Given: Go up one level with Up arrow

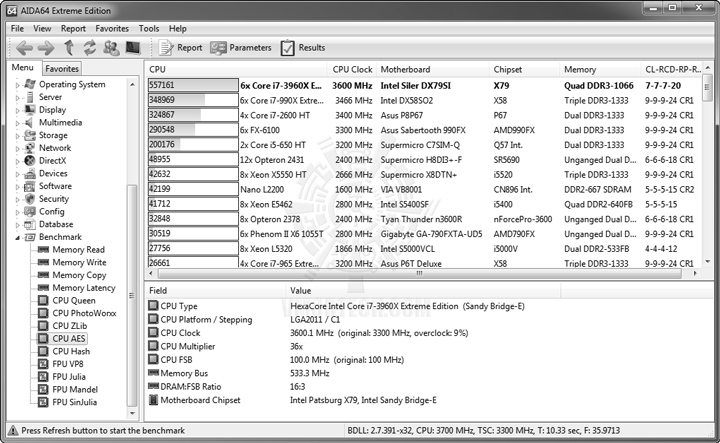Looking at the screenshot, I should coord(69,47).
